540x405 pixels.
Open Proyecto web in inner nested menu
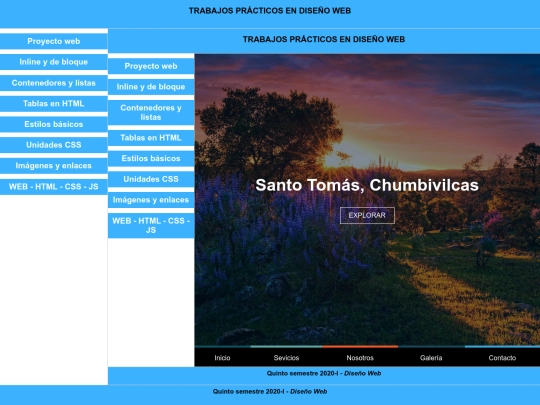click(151, 66)
